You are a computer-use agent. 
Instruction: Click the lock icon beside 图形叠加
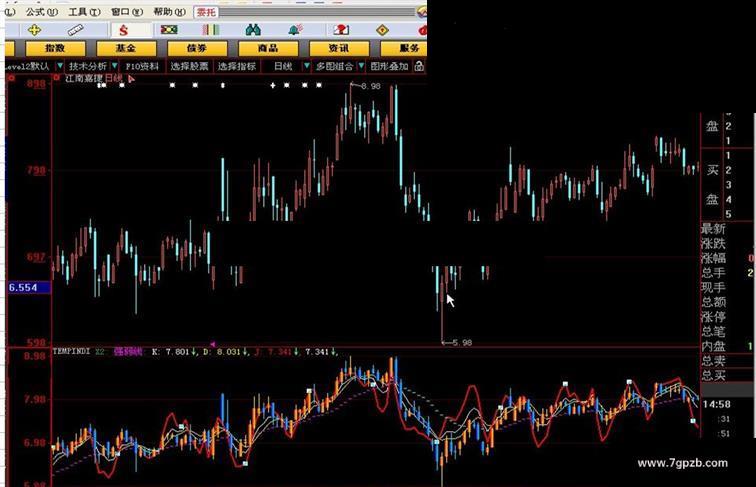tap(419, 66)
